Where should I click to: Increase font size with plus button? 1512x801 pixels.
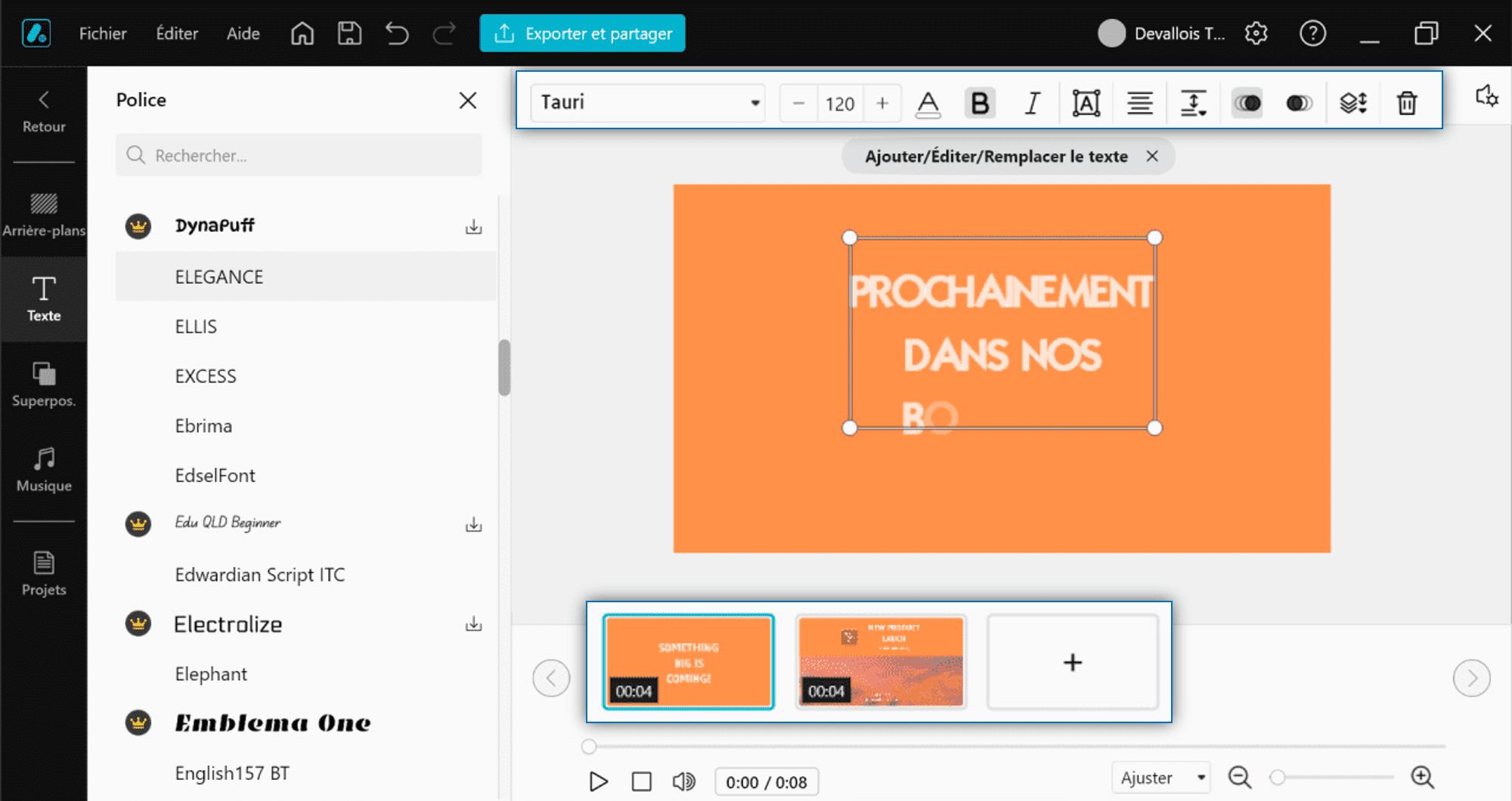tap(882, 104)
